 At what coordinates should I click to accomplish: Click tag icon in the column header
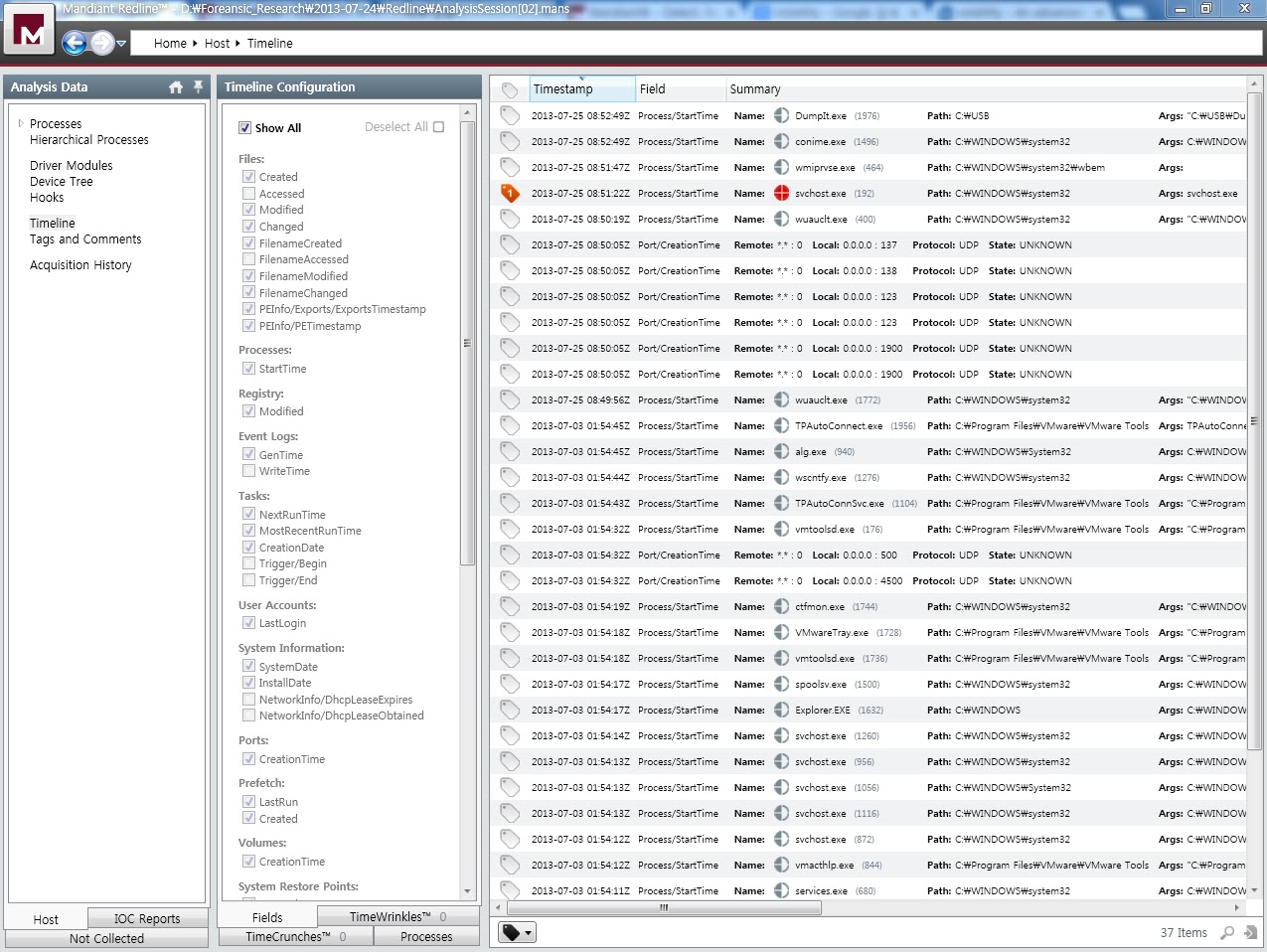click(510, 89)
